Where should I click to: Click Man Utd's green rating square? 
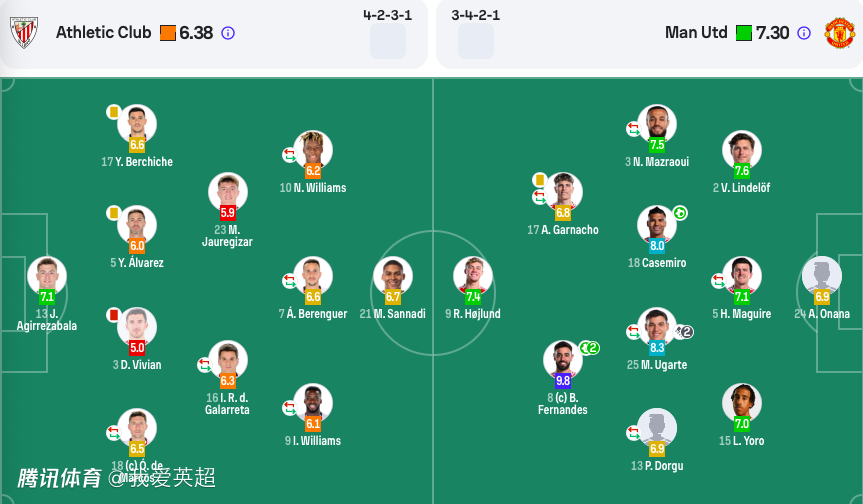pos(744,33)
